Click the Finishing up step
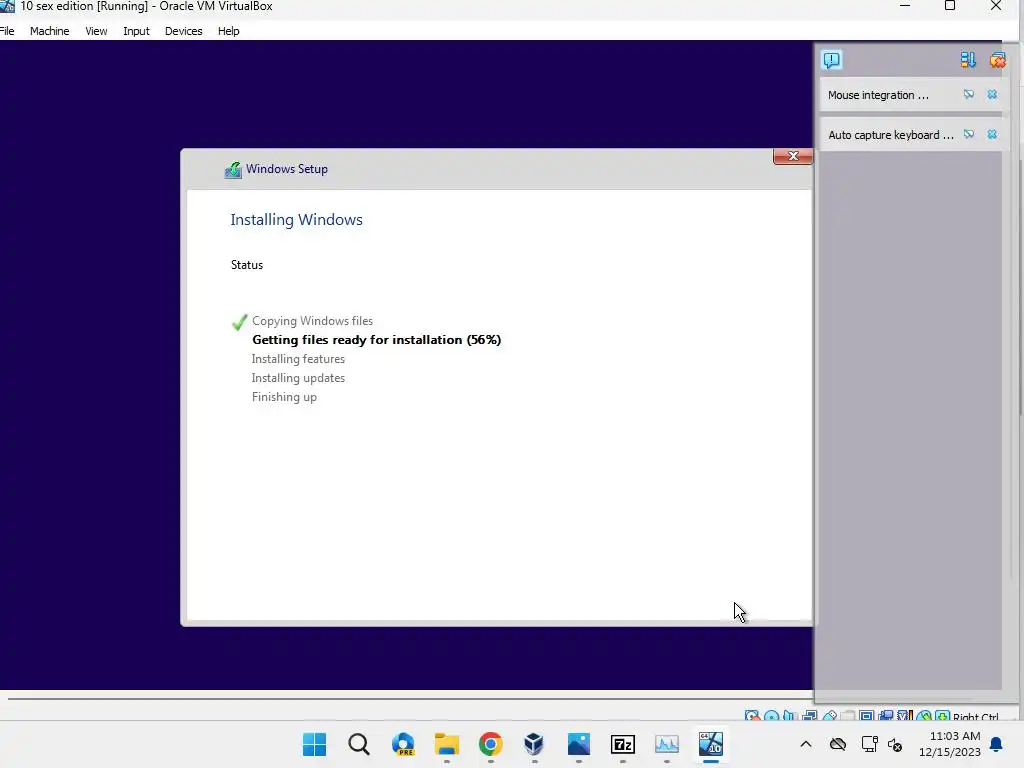1024x768 pixels. [x=284, y=397]
